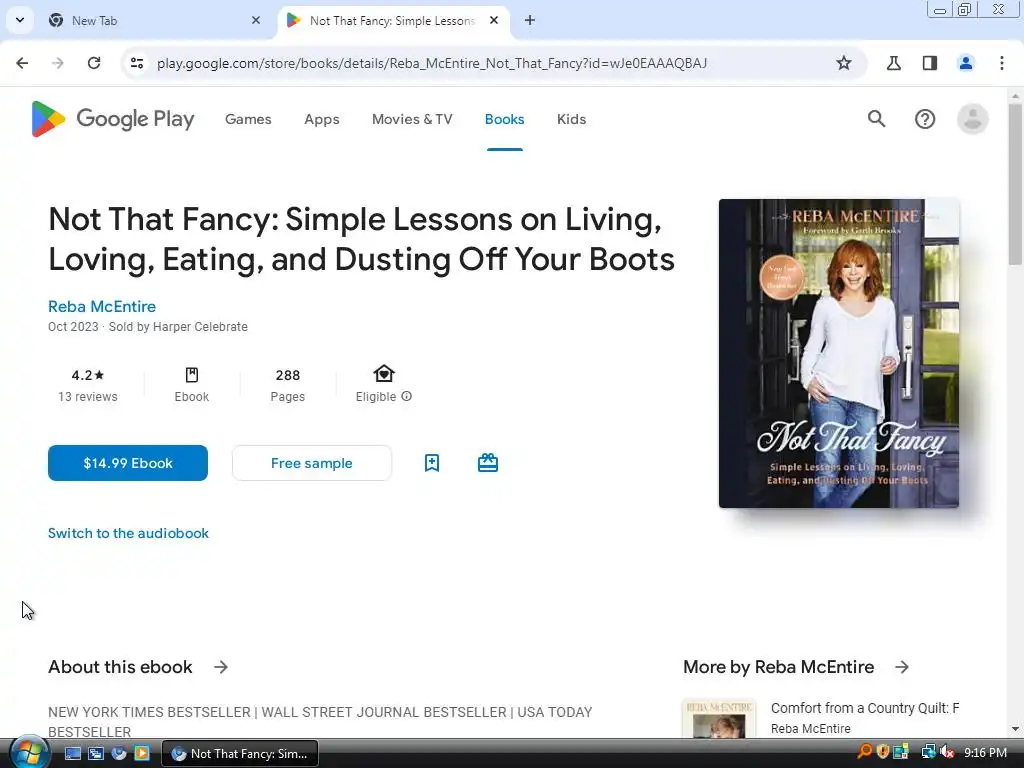Open the Help center icon

[925, 119]
